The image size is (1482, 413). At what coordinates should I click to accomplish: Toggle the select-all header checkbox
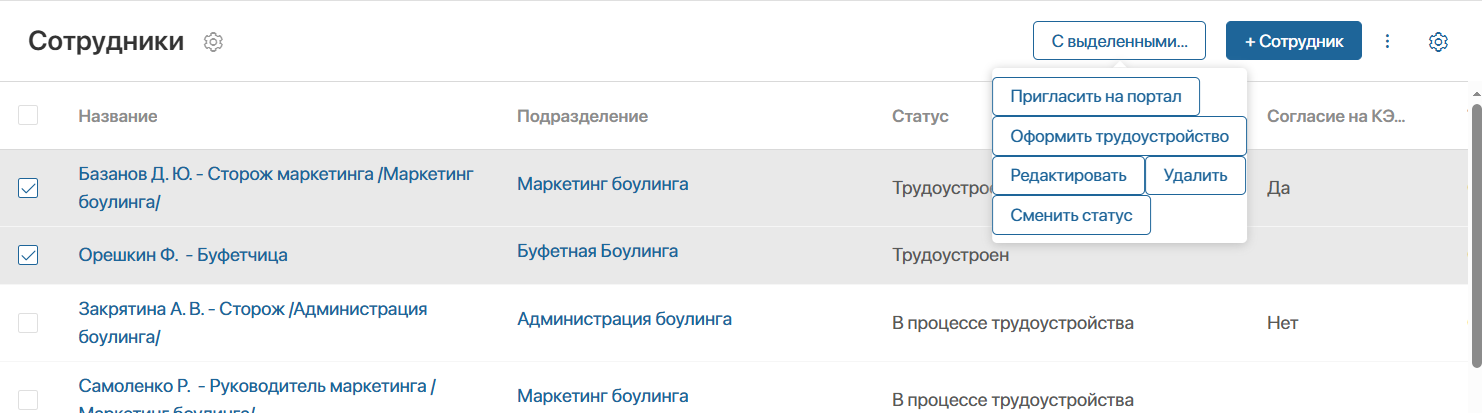pyautogui.click(x=28, y=116)
